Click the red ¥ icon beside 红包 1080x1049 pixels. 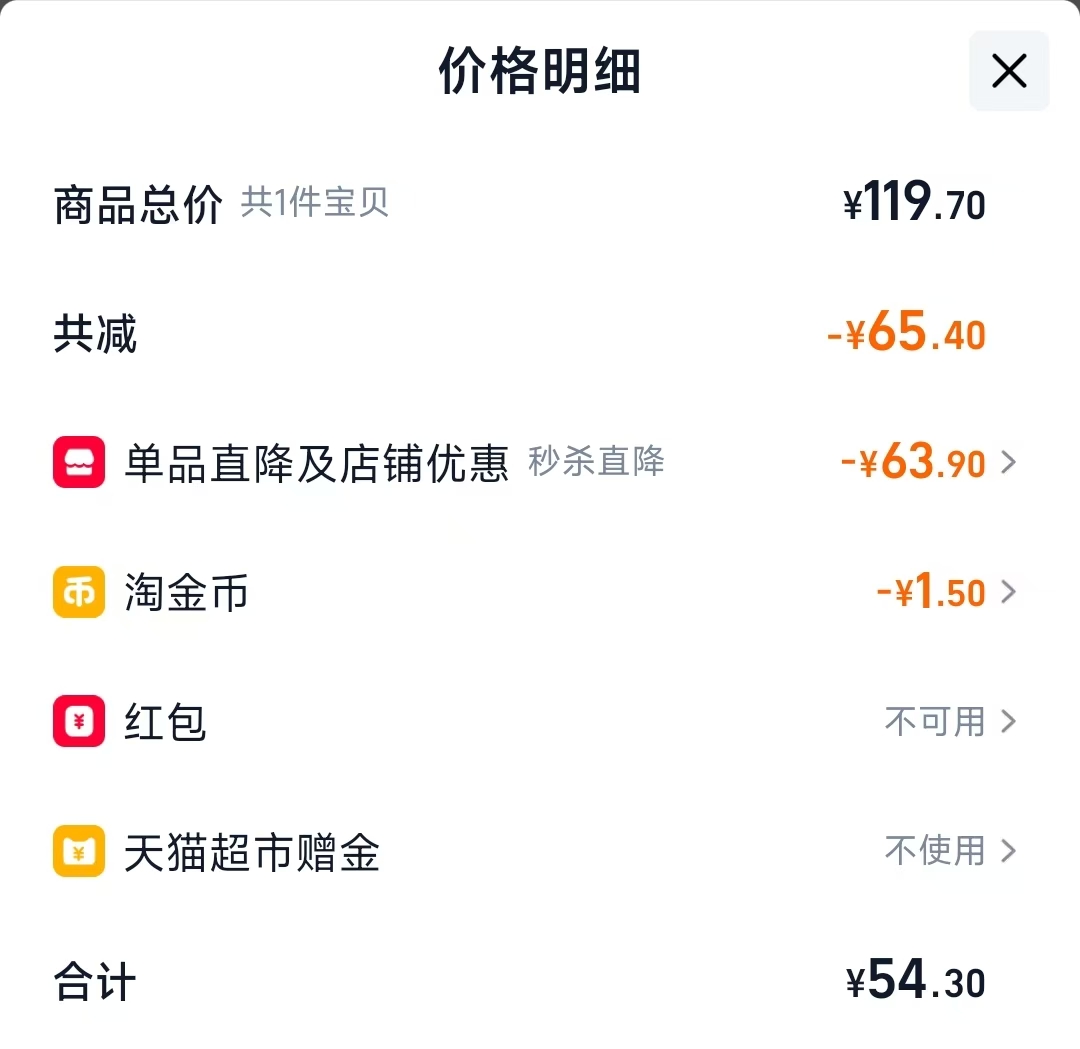coord(78,722)
